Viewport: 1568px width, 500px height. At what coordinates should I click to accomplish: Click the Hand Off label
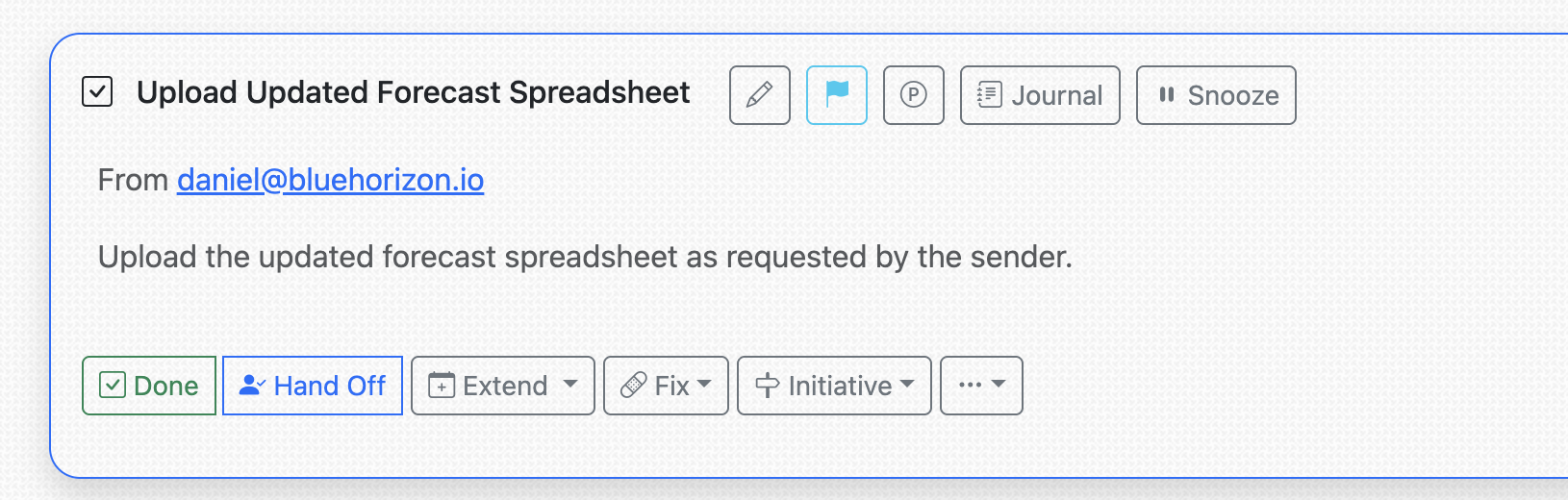329,386
